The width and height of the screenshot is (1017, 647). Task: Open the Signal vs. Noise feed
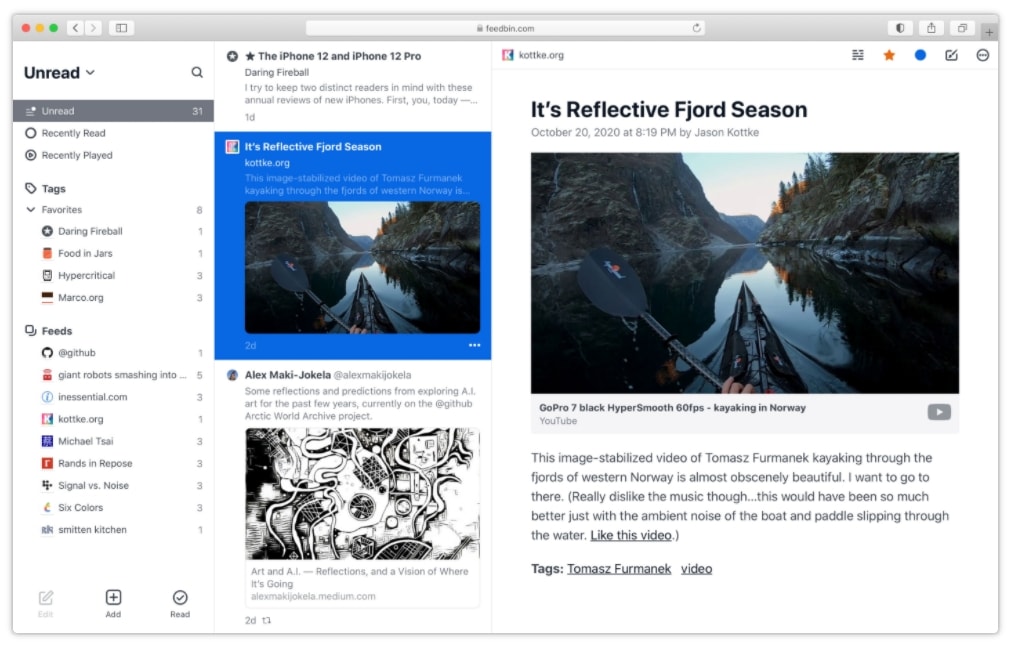114,485
